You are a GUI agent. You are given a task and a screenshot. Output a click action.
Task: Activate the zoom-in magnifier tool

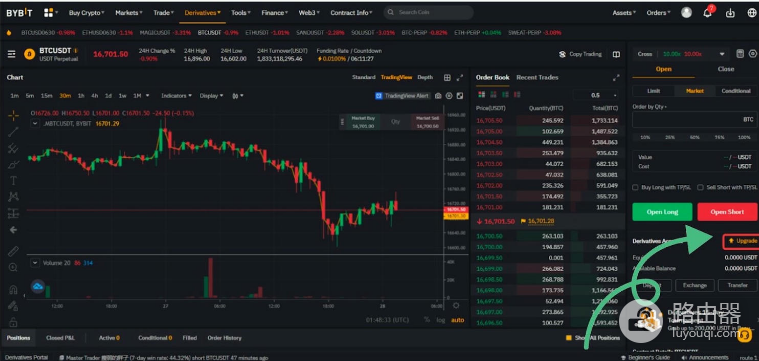13,267
